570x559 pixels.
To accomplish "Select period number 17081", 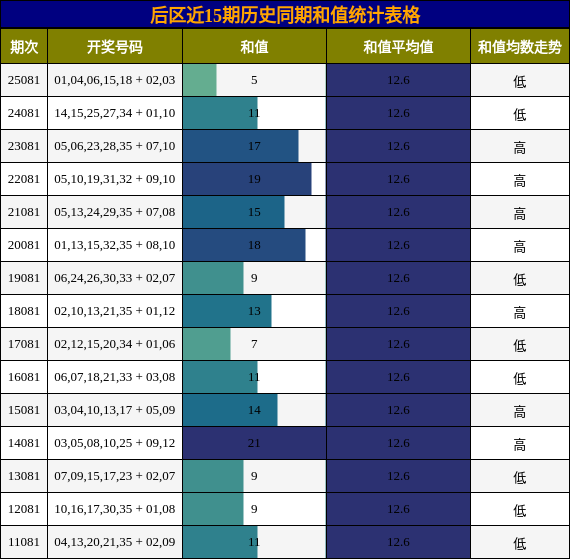I will point(24,344).
